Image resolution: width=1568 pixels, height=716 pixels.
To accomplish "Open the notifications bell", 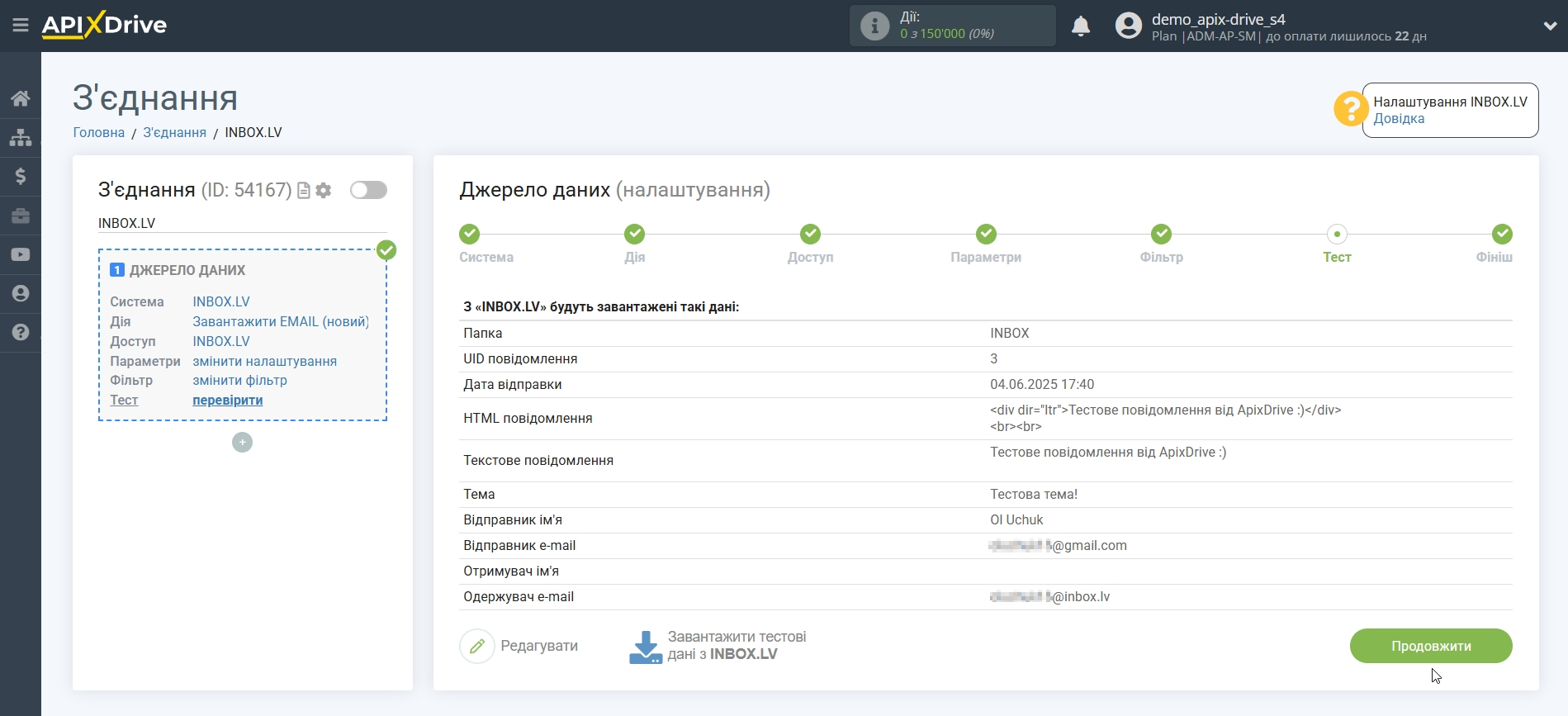I will 1081,26.
